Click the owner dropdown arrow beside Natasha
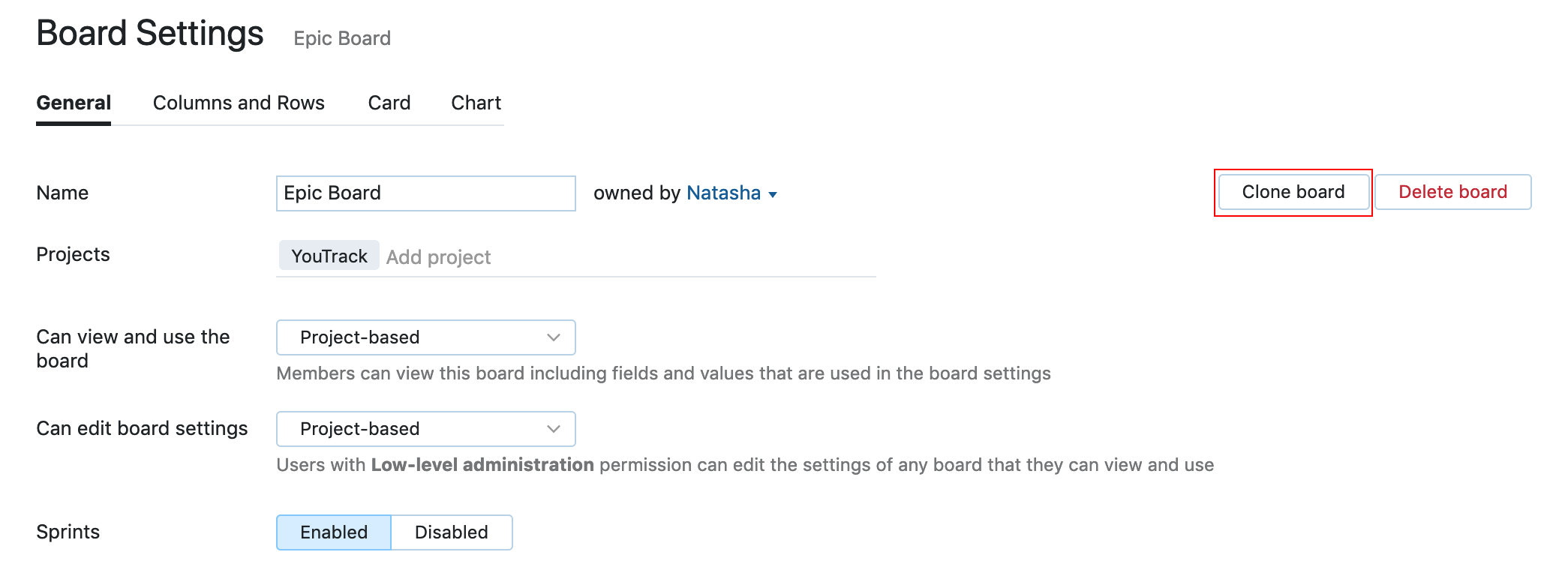This screenshot has height=579, width=1568. point(773,195)
